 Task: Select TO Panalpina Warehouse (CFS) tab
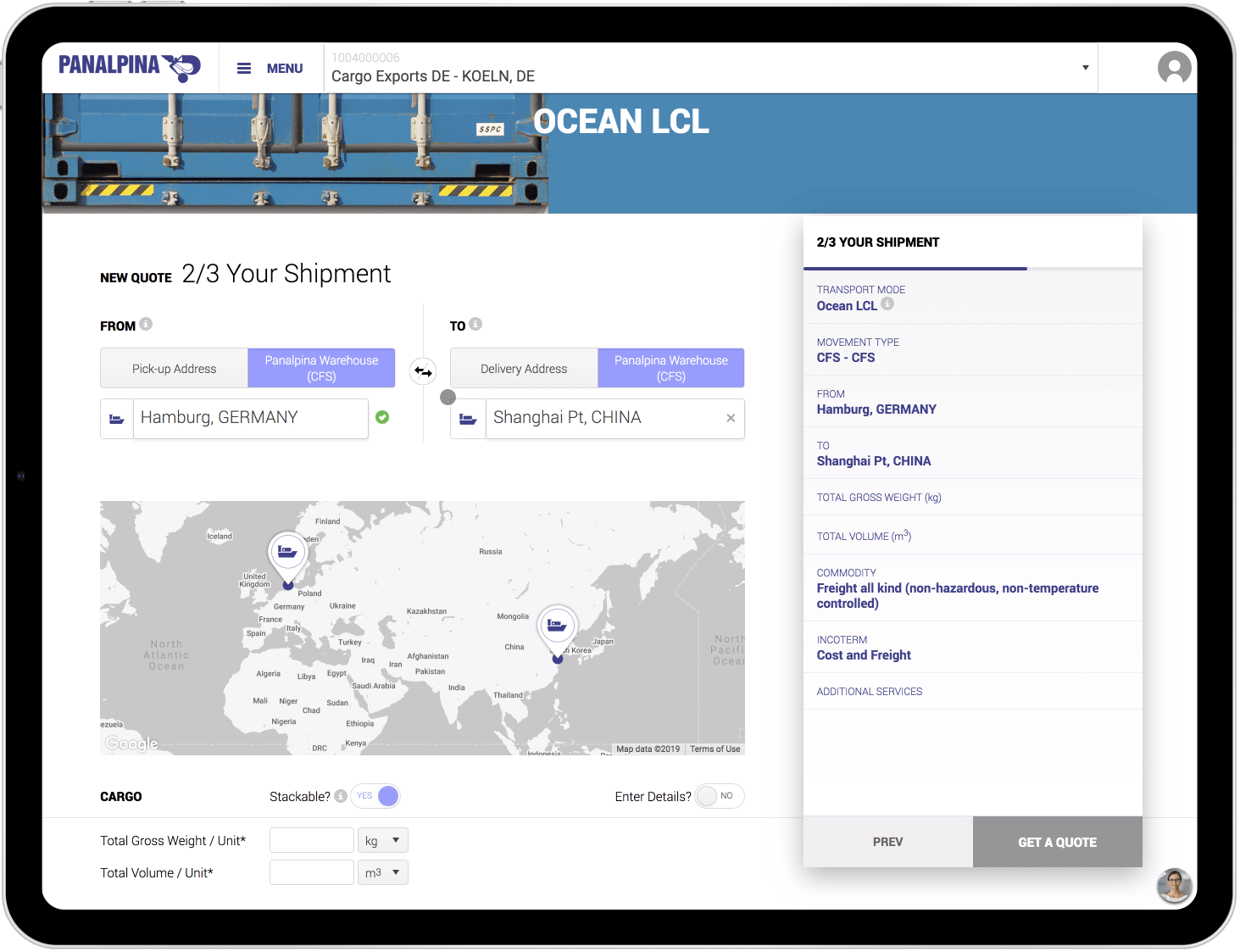[x=671, y=369]
